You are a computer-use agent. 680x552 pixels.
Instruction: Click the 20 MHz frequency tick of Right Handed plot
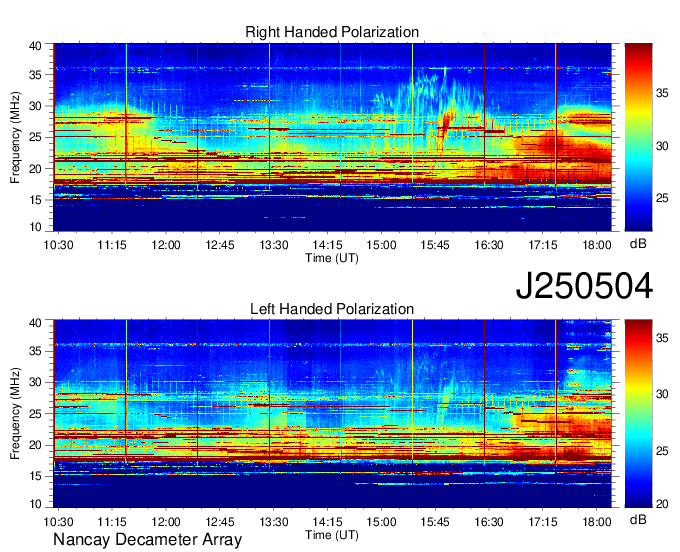point(35,169)
